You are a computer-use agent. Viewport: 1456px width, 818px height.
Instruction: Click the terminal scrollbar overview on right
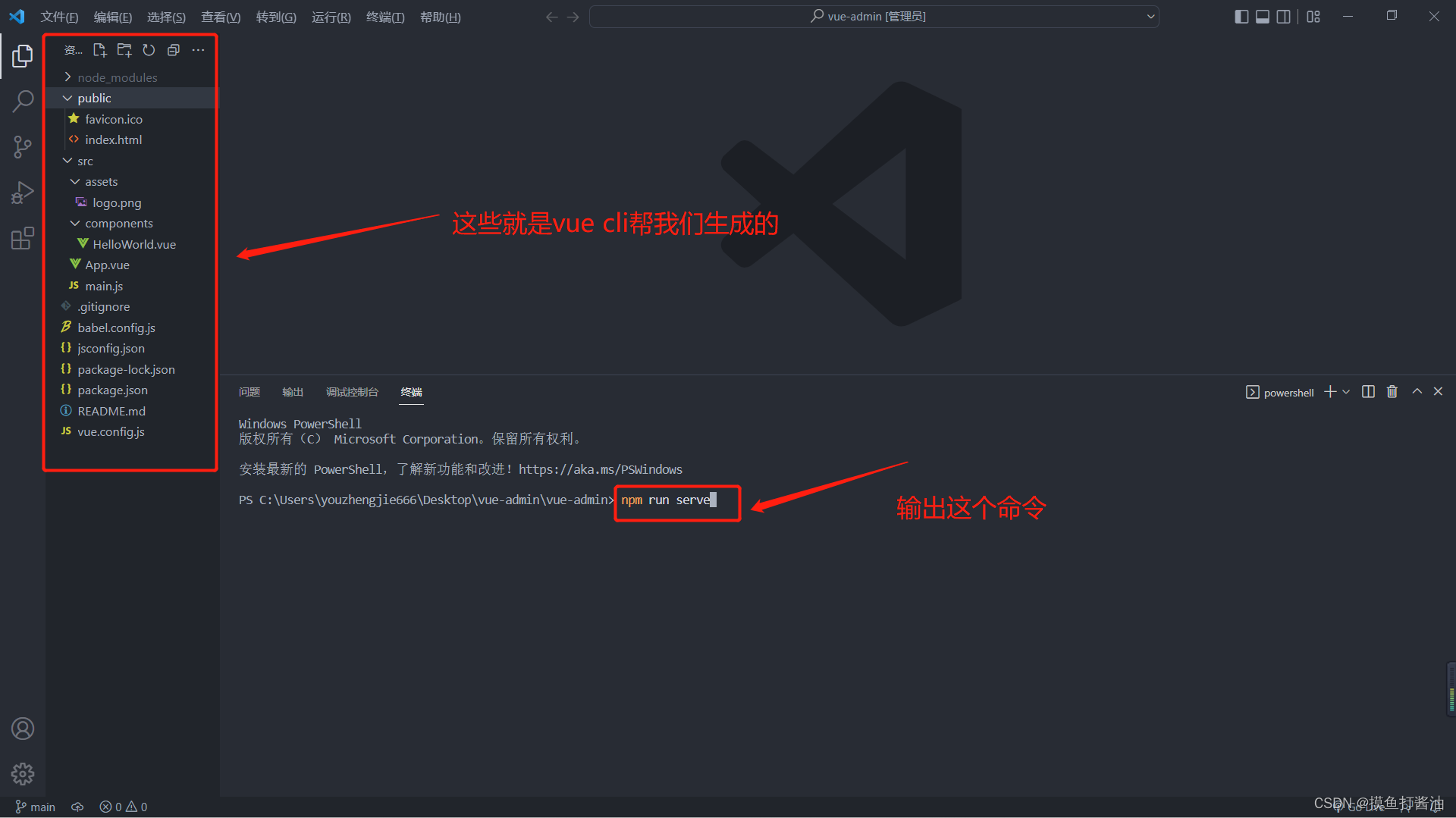click(x=1451, y=689)
